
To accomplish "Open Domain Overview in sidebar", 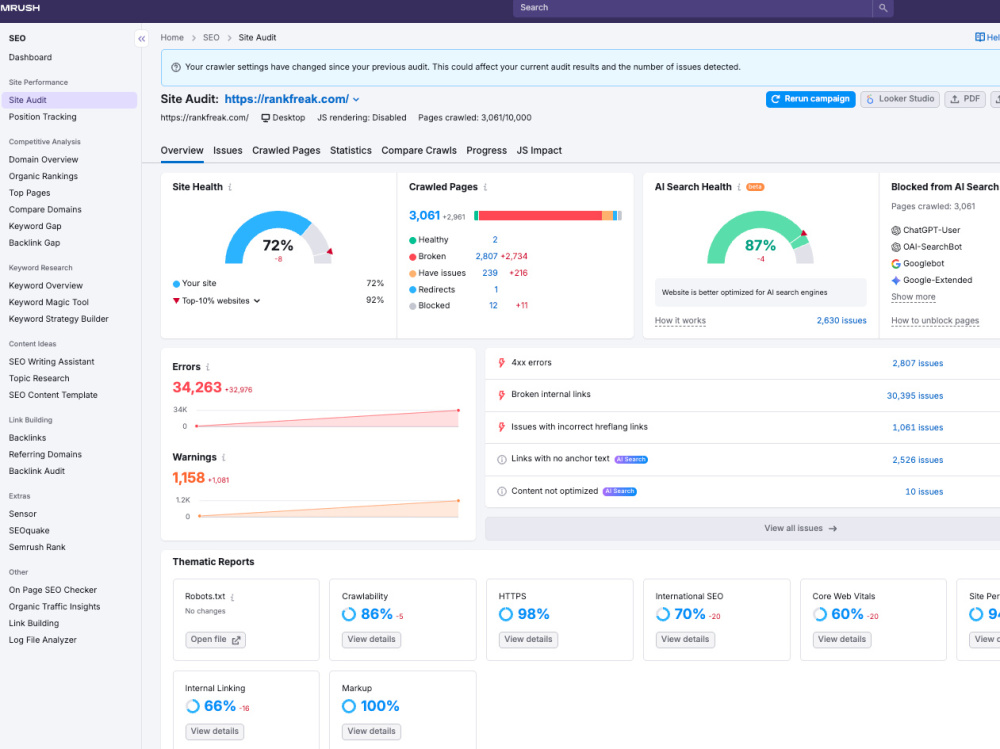I will click(43, 159).
